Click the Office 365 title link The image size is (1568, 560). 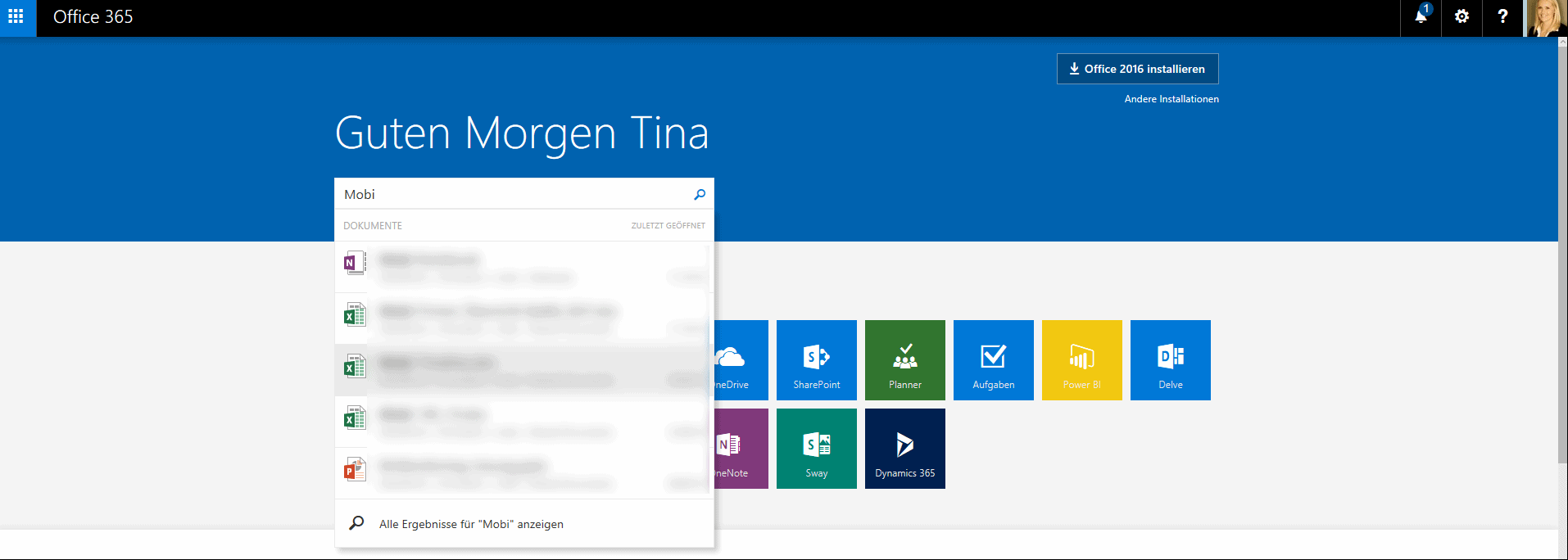(93, 17)
